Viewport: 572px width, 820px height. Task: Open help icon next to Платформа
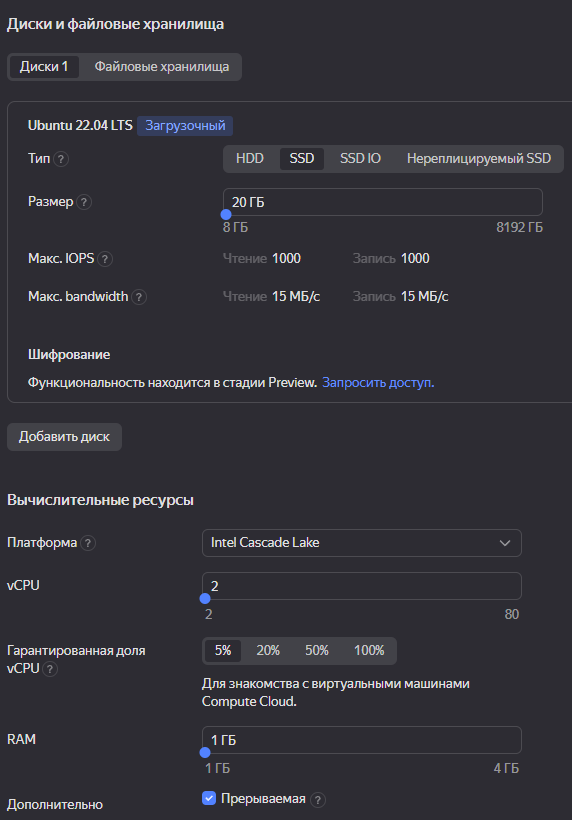(x=88, y=543)
